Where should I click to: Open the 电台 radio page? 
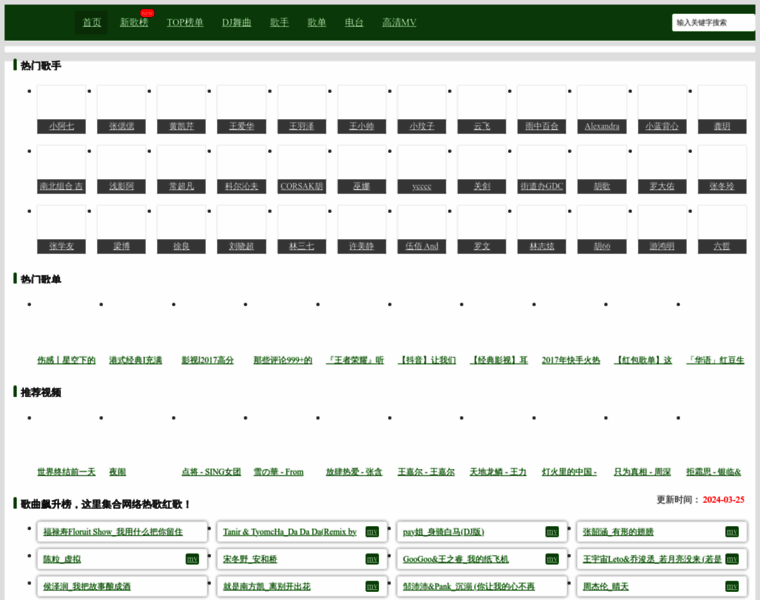[354, 22]
